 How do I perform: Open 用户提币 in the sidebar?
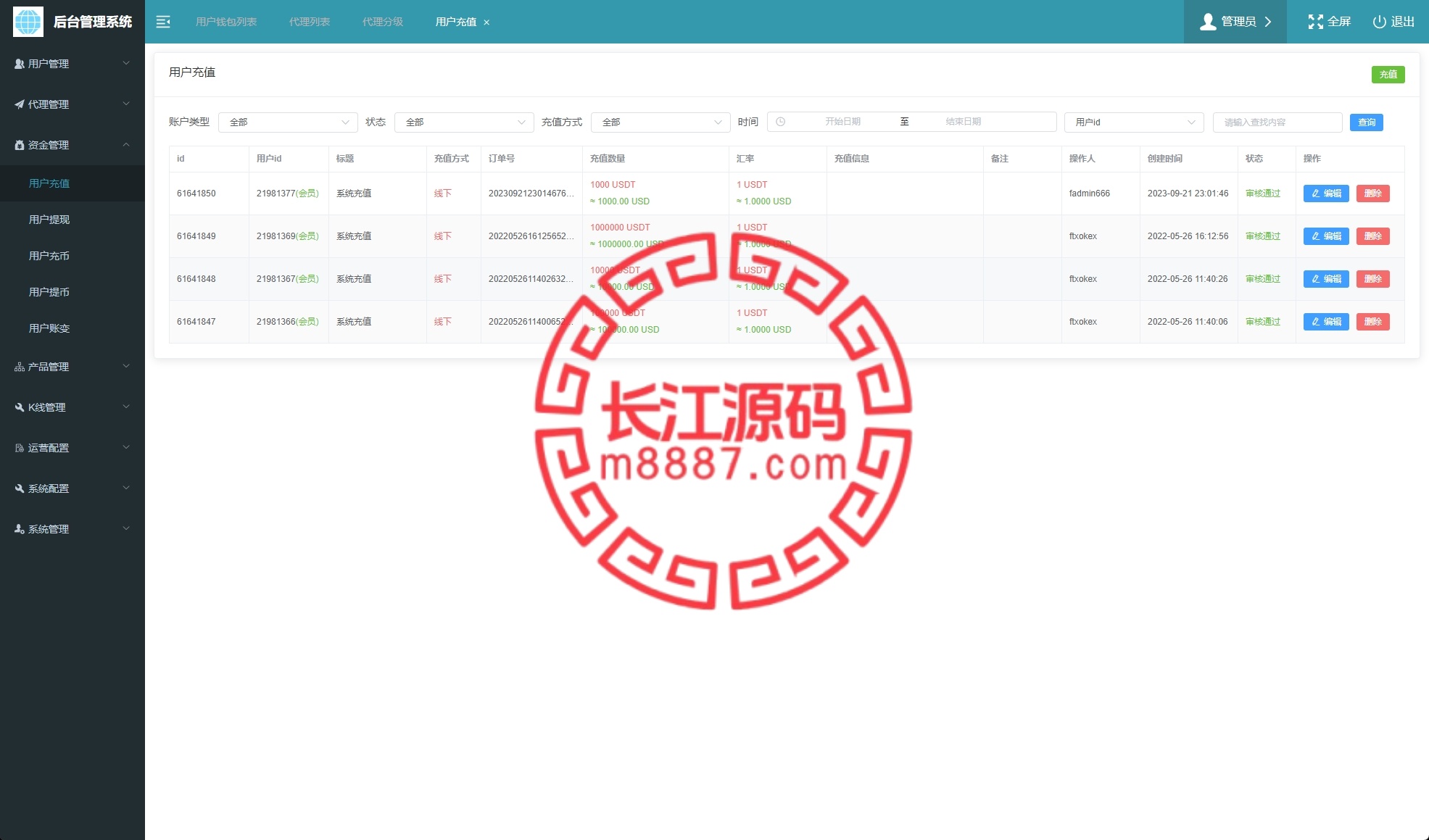73,292
